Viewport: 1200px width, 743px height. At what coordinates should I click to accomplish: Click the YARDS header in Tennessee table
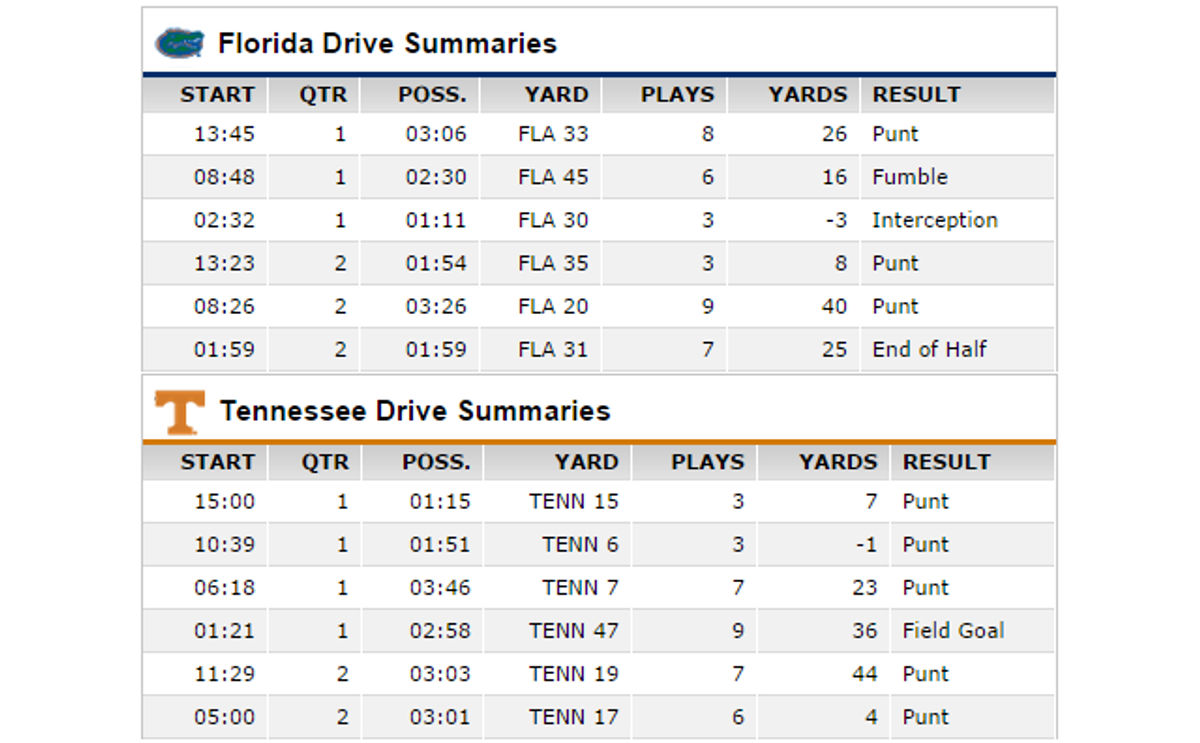(x=838, y=462)
